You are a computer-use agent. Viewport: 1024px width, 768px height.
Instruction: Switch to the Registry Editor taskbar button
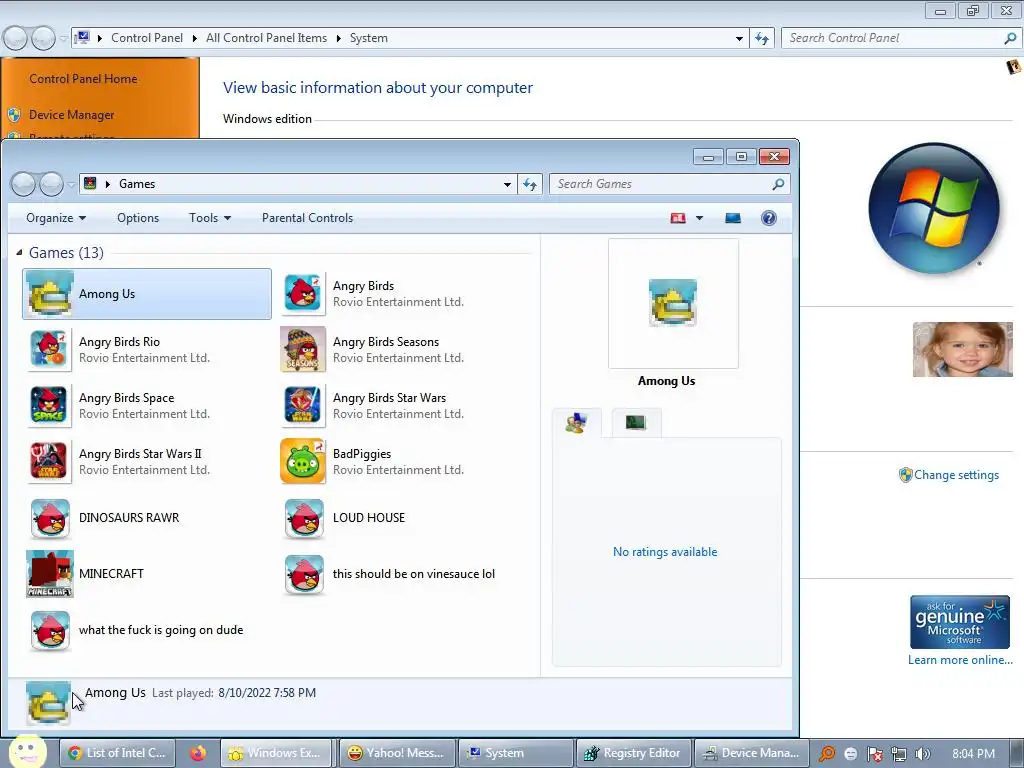click(x=633, y=753)
